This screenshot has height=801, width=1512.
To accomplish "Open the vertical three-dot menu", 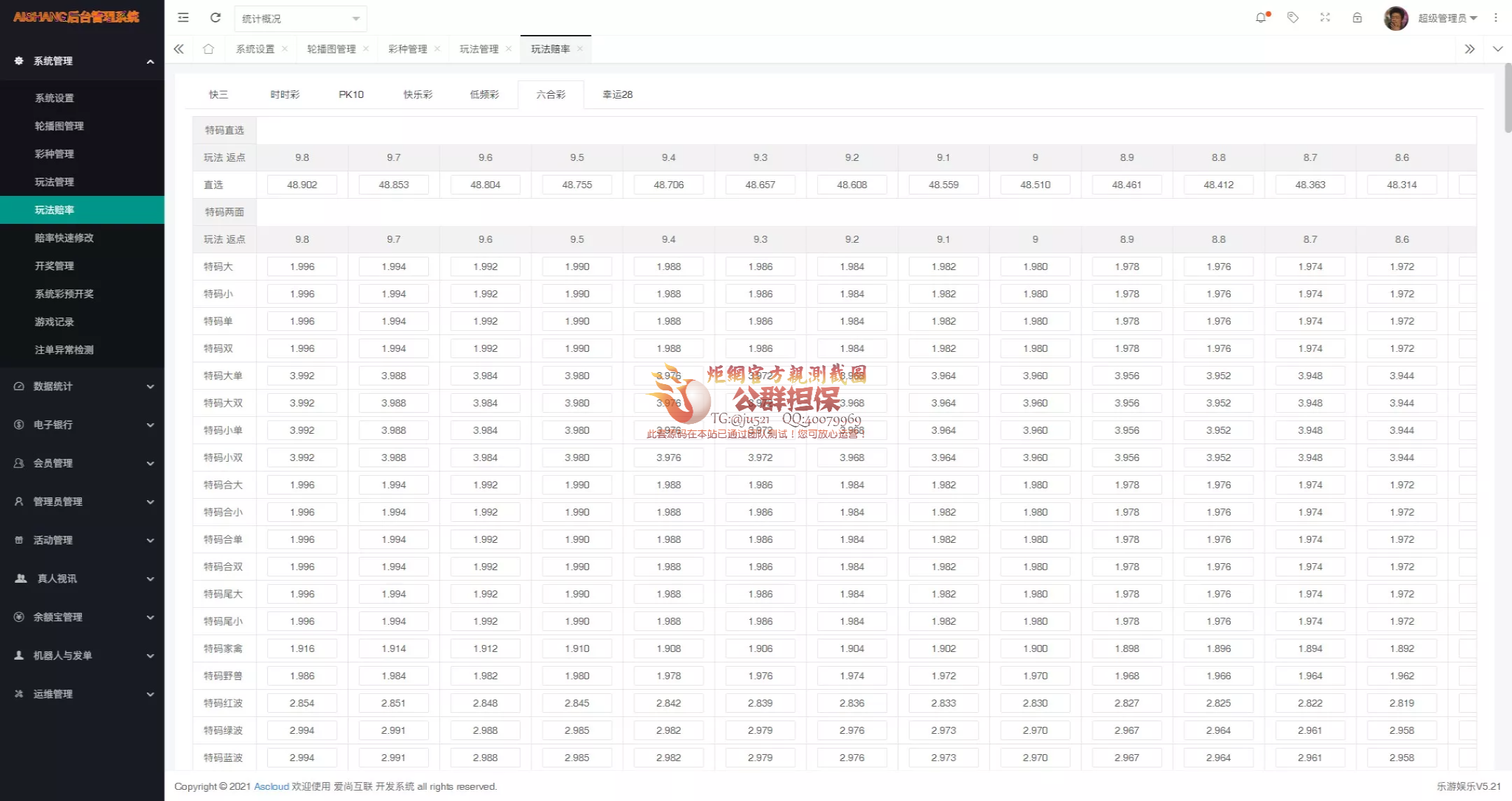I will click(1497, 17).
